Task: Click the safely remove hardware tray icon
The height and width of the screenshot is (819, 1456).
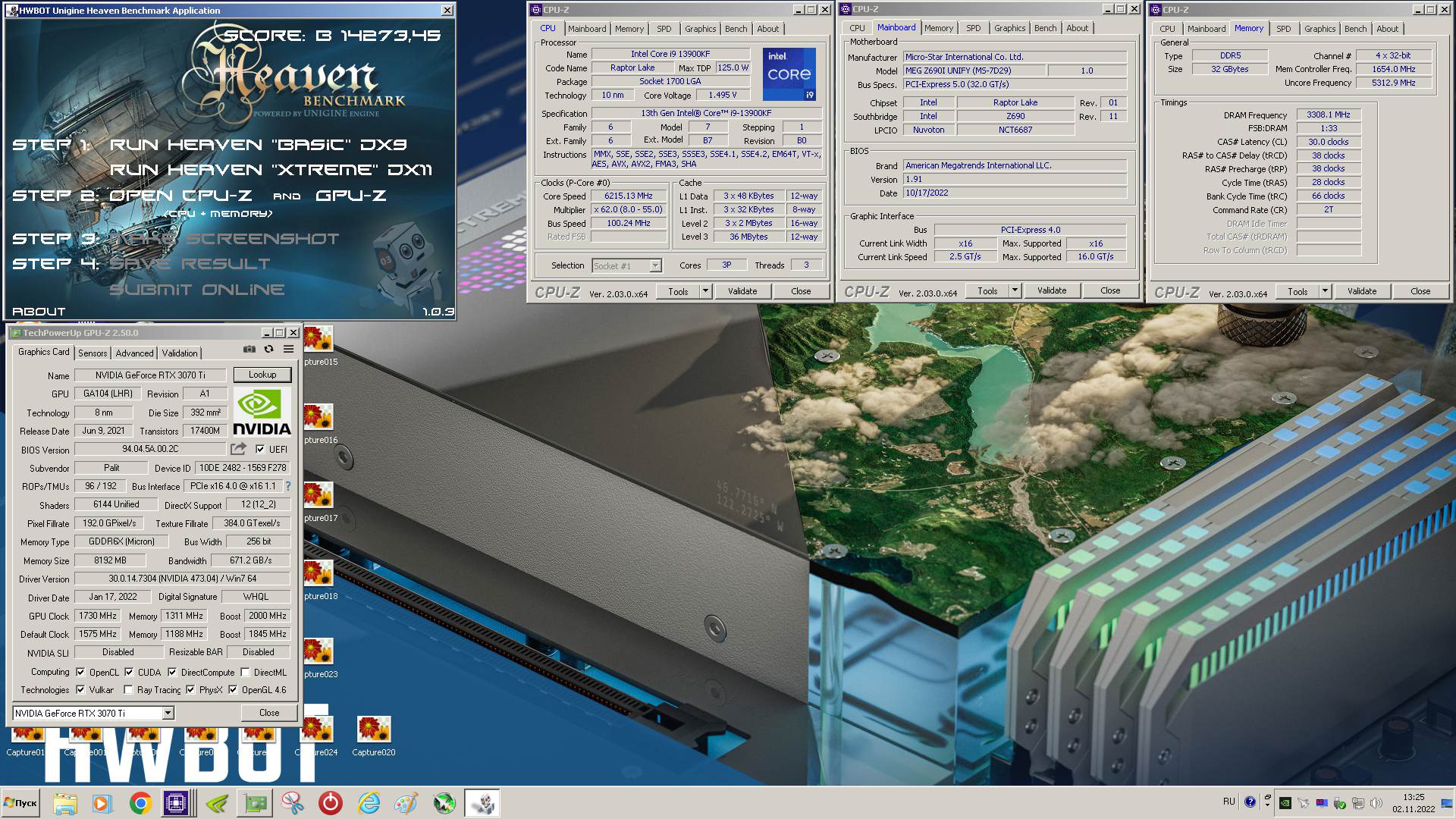Action: click(x=1340, y=804)
